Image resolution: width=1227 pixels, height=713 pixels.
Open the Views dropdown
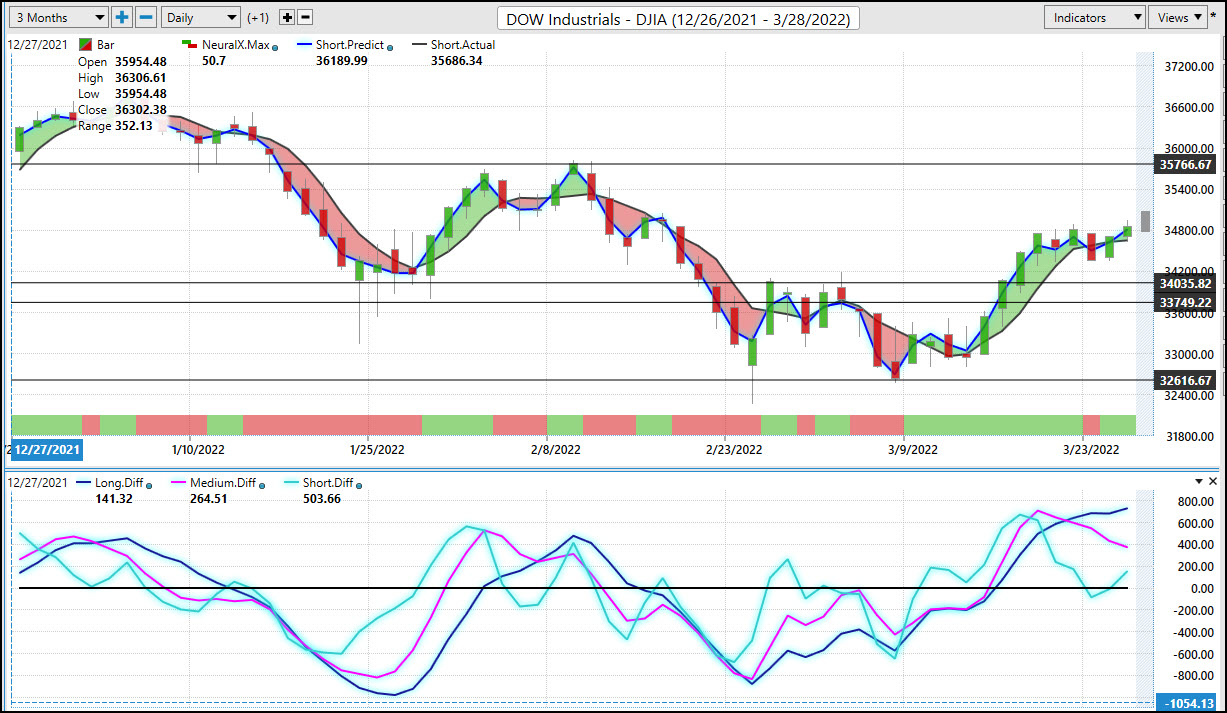pyautogui.click(x=1178, y=17)
